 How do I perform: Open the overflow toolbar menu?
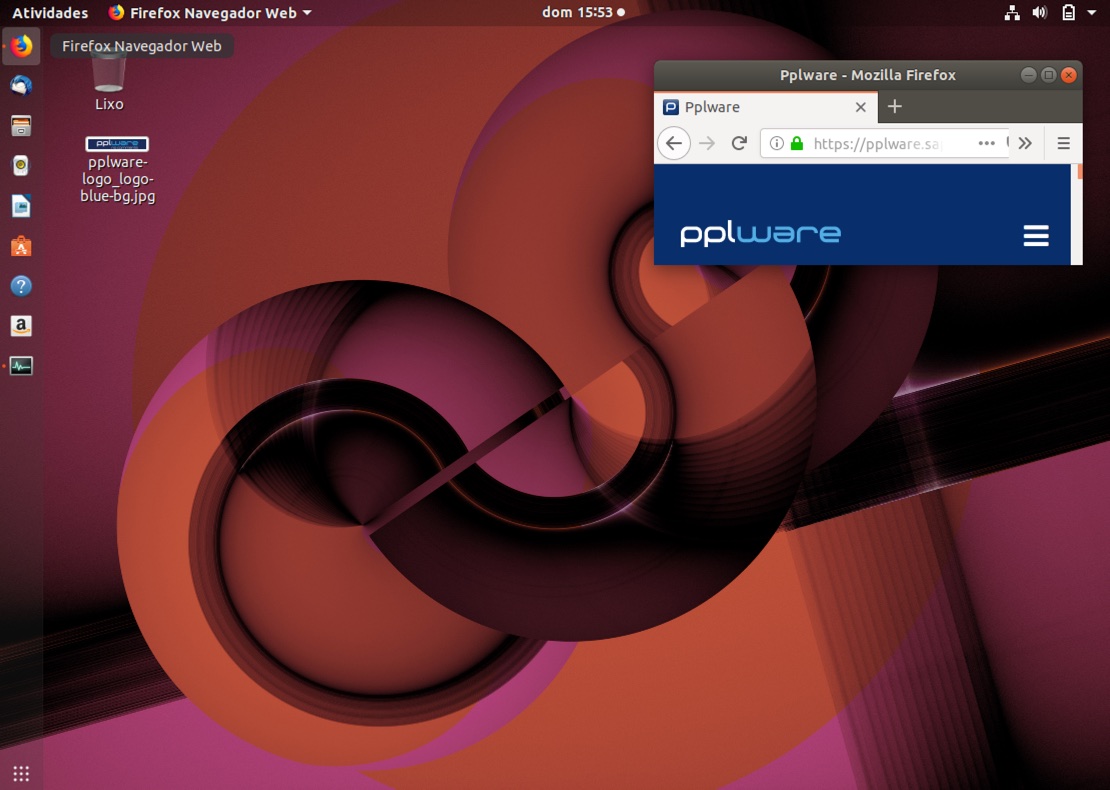(x=1024, y=143)
